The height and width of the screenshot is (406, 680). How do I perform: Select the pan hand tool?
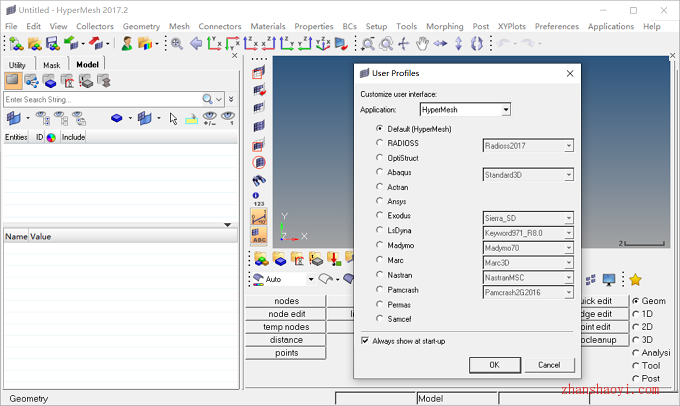pyautogui.click(x=422, y=43)
